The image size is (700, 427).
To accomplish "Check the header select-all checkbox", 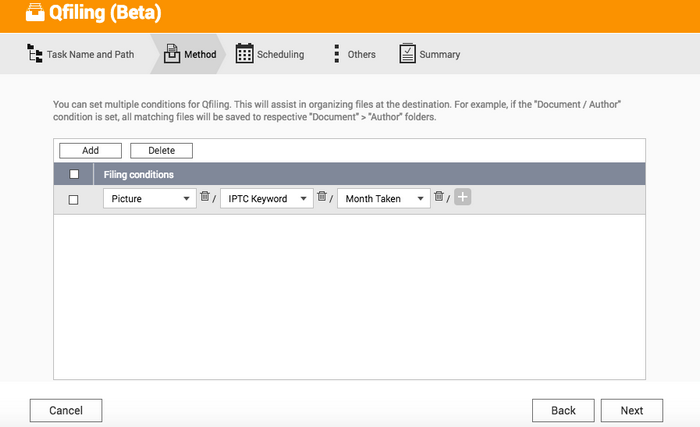I will (x=74, y=174).
